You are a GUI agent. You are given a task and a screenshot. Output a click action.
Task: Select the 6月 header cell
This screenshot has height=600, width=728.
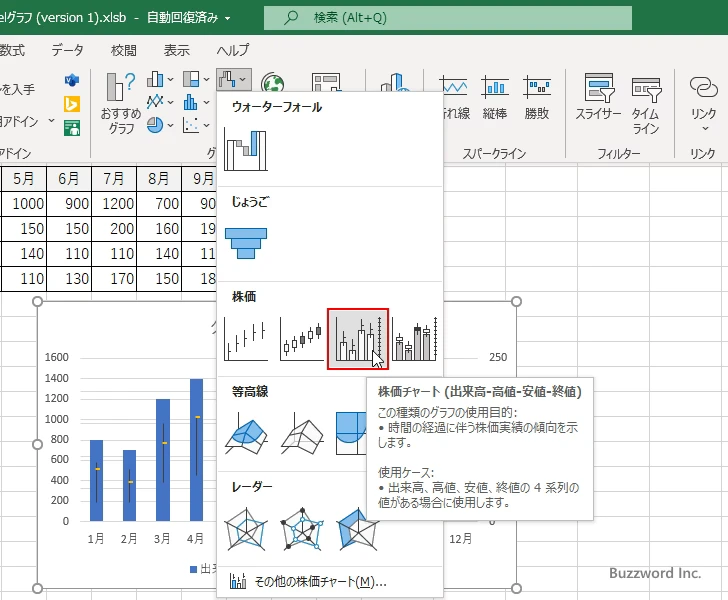click(69, 178)
